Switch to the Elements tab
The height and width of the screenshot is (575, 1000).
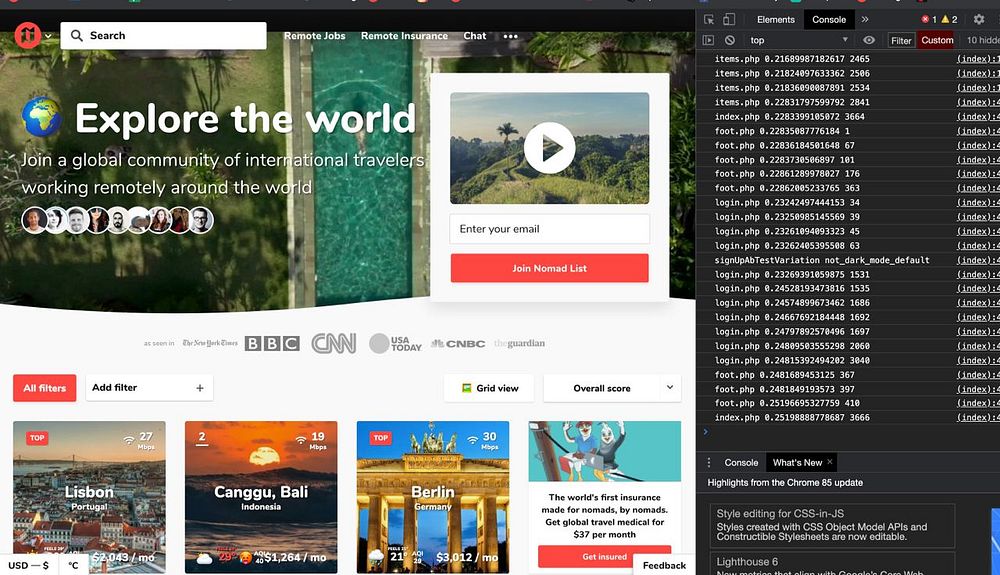click(776, 20)
